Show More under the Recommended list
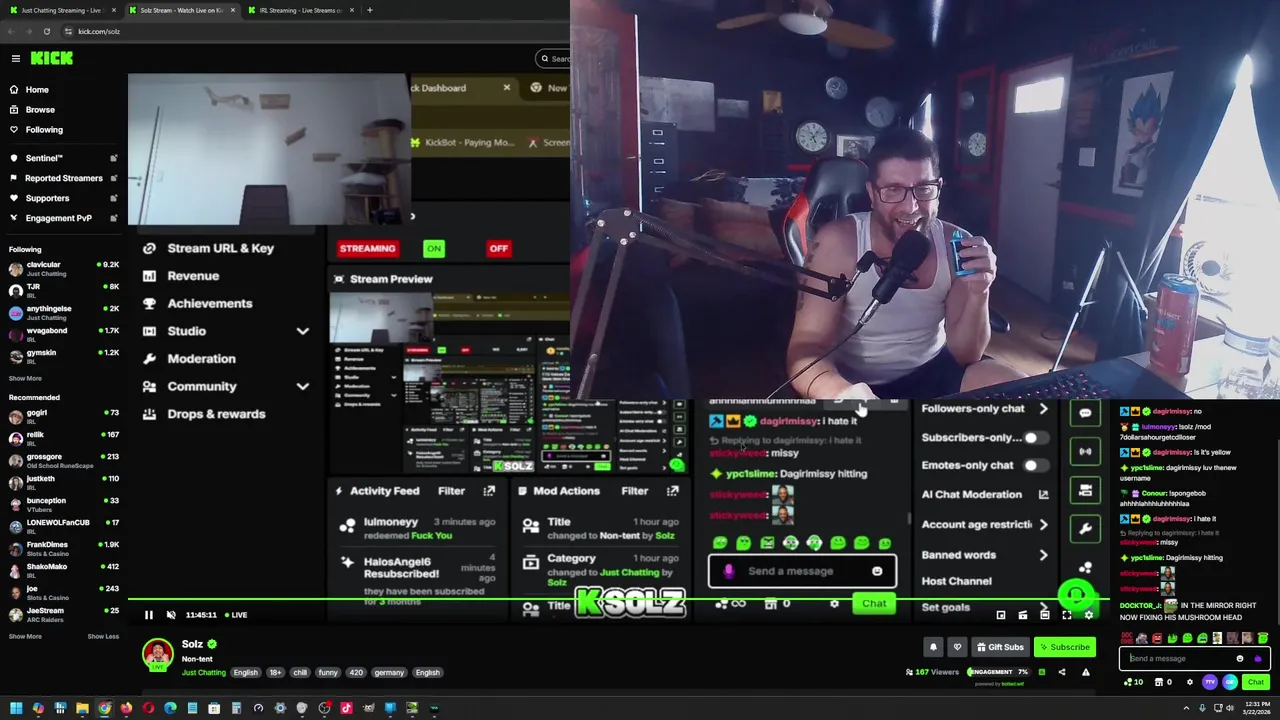This screenshot has height=720, width=1280. [x=25, y=636]
